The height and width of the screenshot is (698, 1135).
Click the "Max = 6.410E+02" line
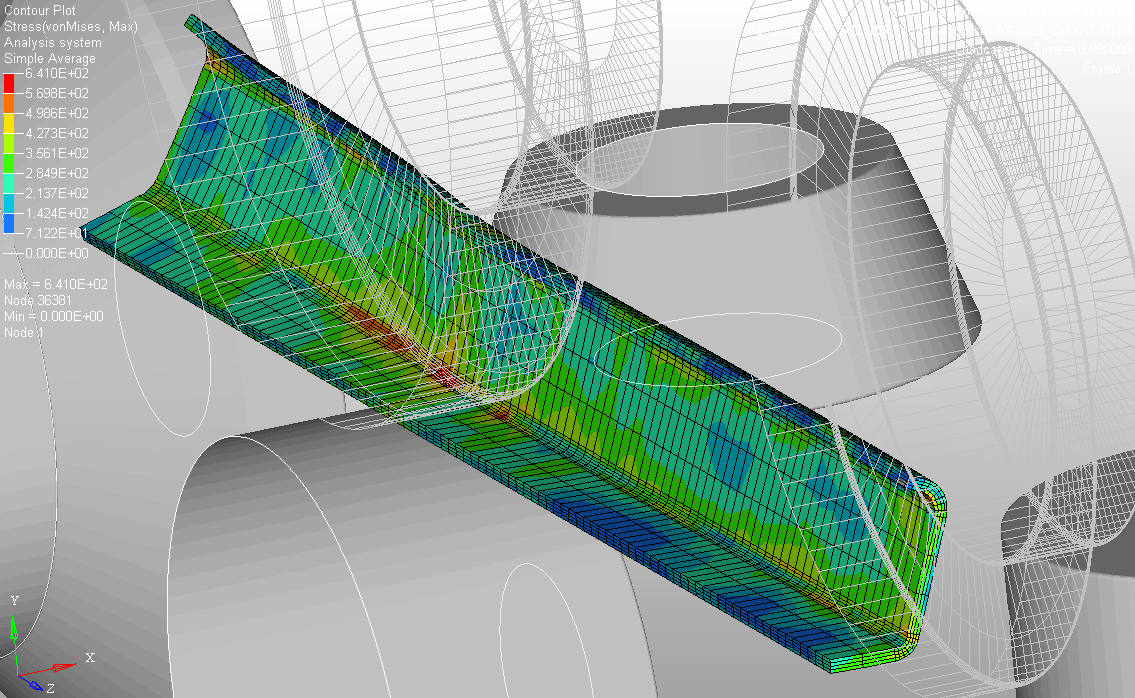[56, 285]
